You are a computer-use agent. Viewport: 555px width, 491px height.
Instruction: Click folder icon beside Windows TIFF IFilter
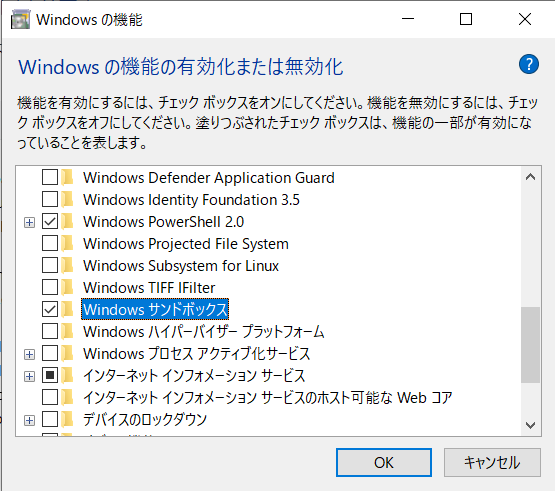(67, 287)
